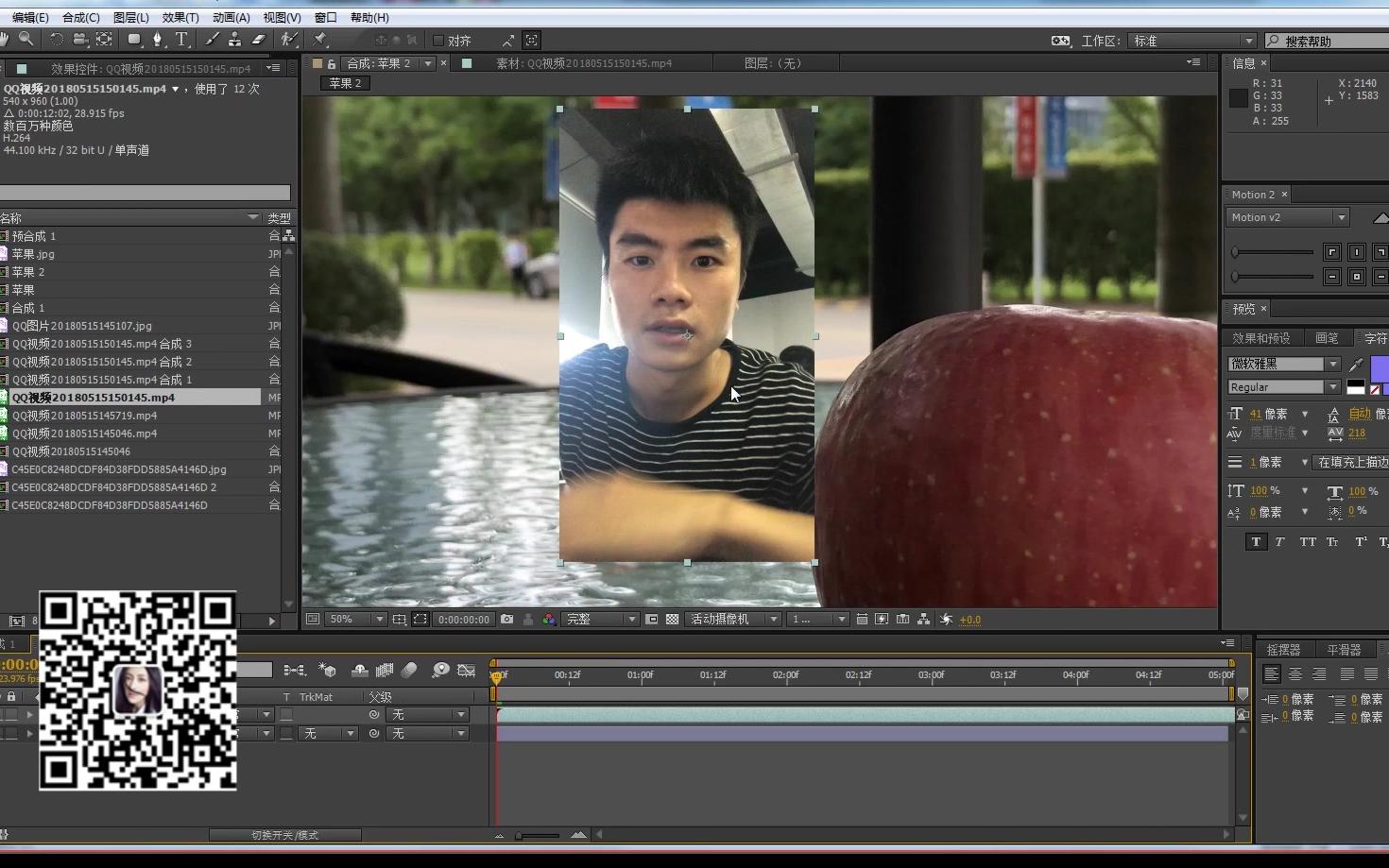1389x868 pixels.
Task: Click the 切换开关/模式 button
Action: [x=285, y=835]
